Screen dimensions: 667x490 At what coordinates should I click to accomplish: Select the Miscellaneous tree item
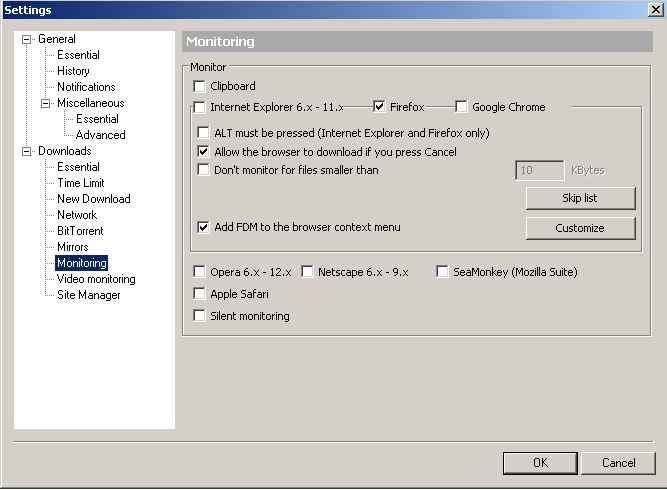(91, 103)
